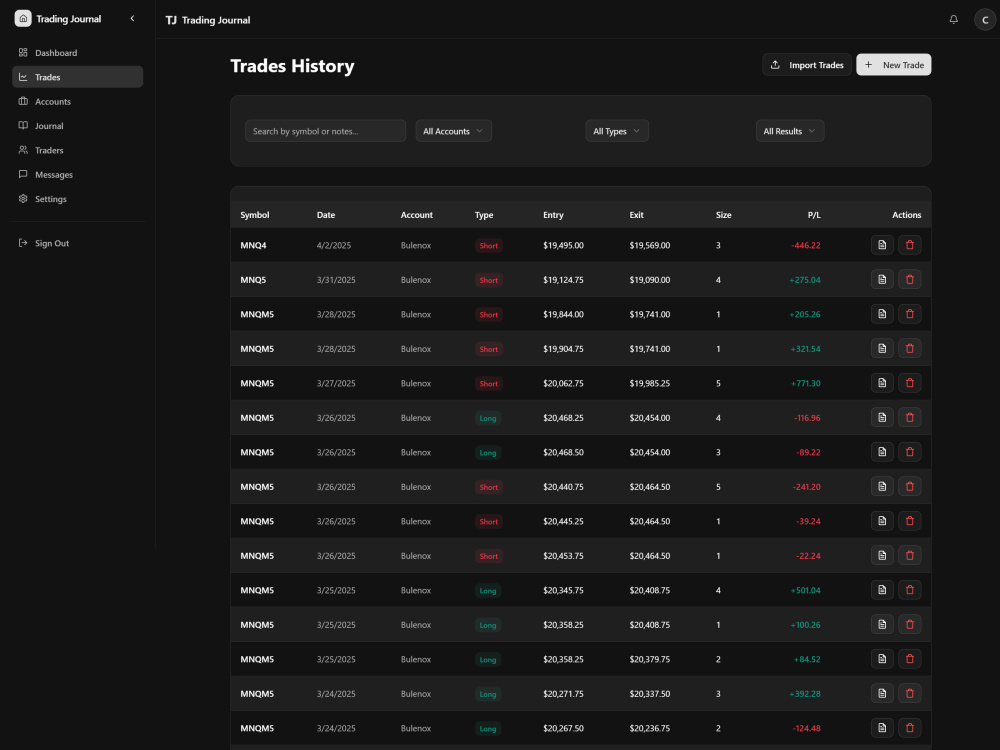Image resolution: width=1000 pixels, height=750 pixels.
Task: Delete the +321.54 trade
Action: pyautogui.click(x=909, y=348)
